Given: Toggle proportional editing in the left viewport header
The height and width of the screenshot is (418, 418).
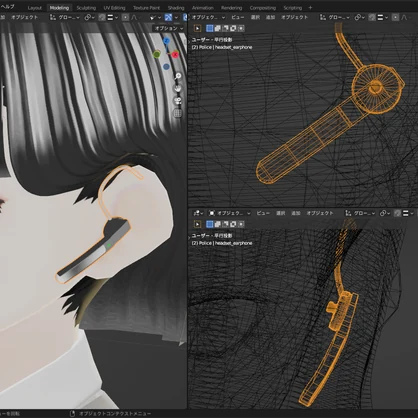Looking at the screenshot, I should point(125,17).
